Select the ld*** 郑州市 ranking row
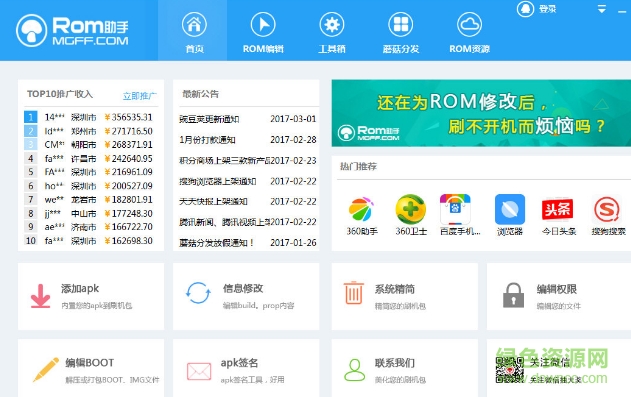 point(89,131)
